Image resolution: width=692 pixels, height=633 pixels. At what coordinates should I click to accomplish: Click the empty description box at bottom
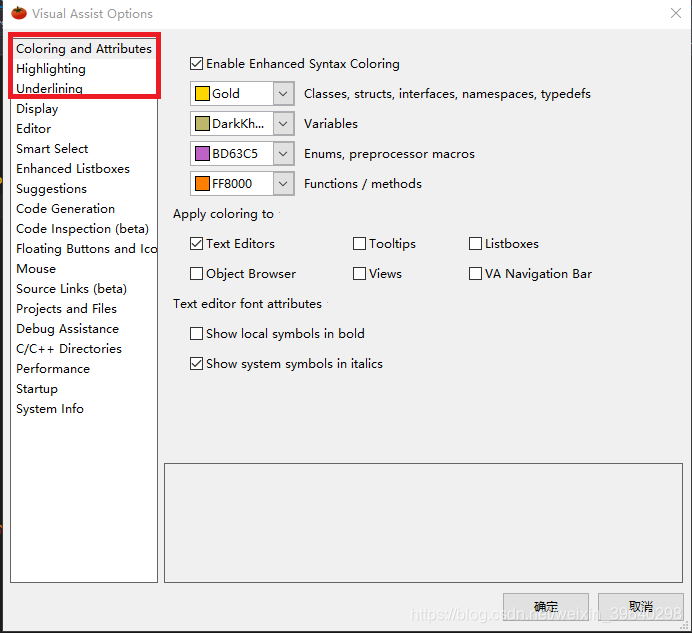423,523
